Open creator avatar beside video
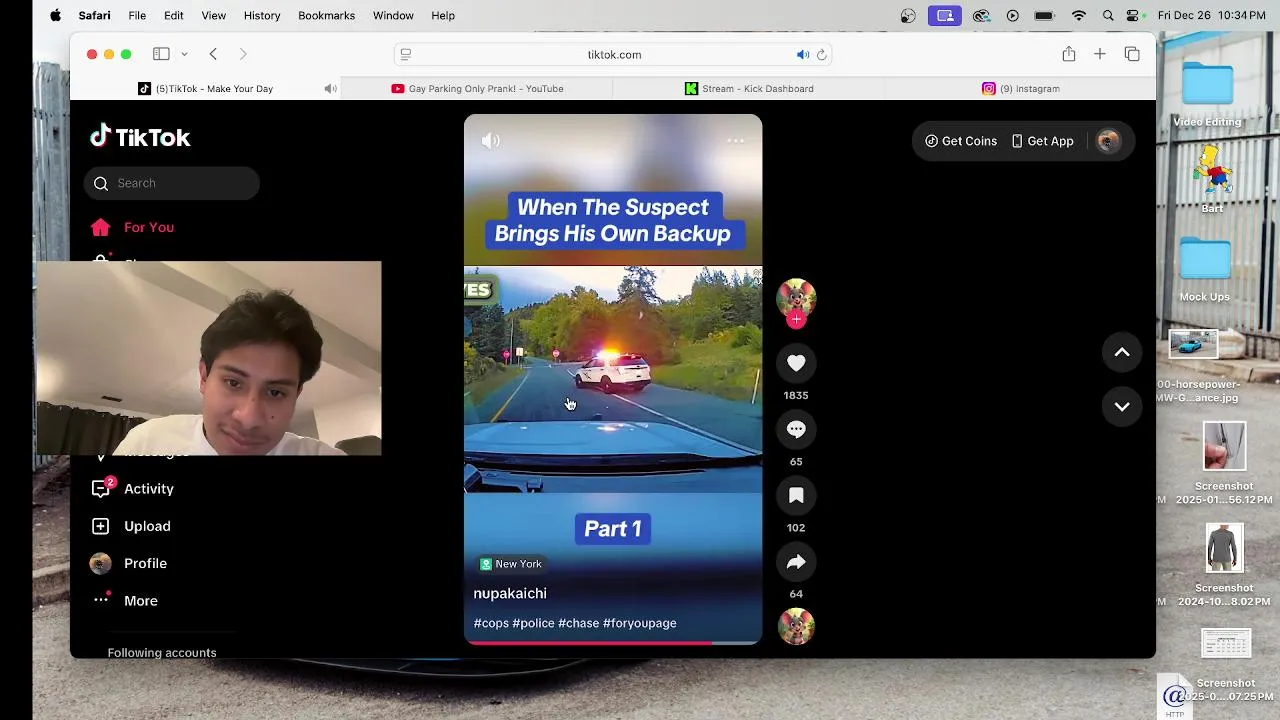The height and width of the screenshot is (720, 1280). coord(796,297)
